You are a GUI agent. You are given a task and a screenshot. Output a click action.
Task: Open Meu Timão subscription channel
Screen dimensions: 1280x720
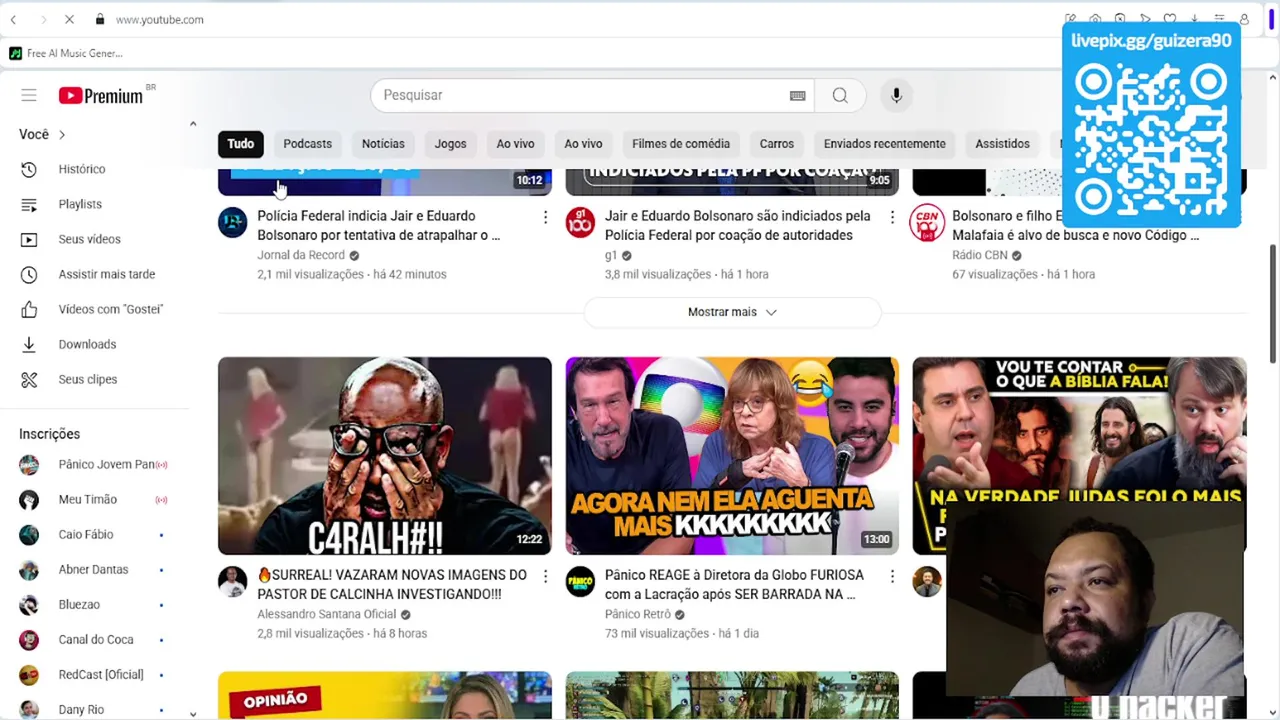point(95,499)
